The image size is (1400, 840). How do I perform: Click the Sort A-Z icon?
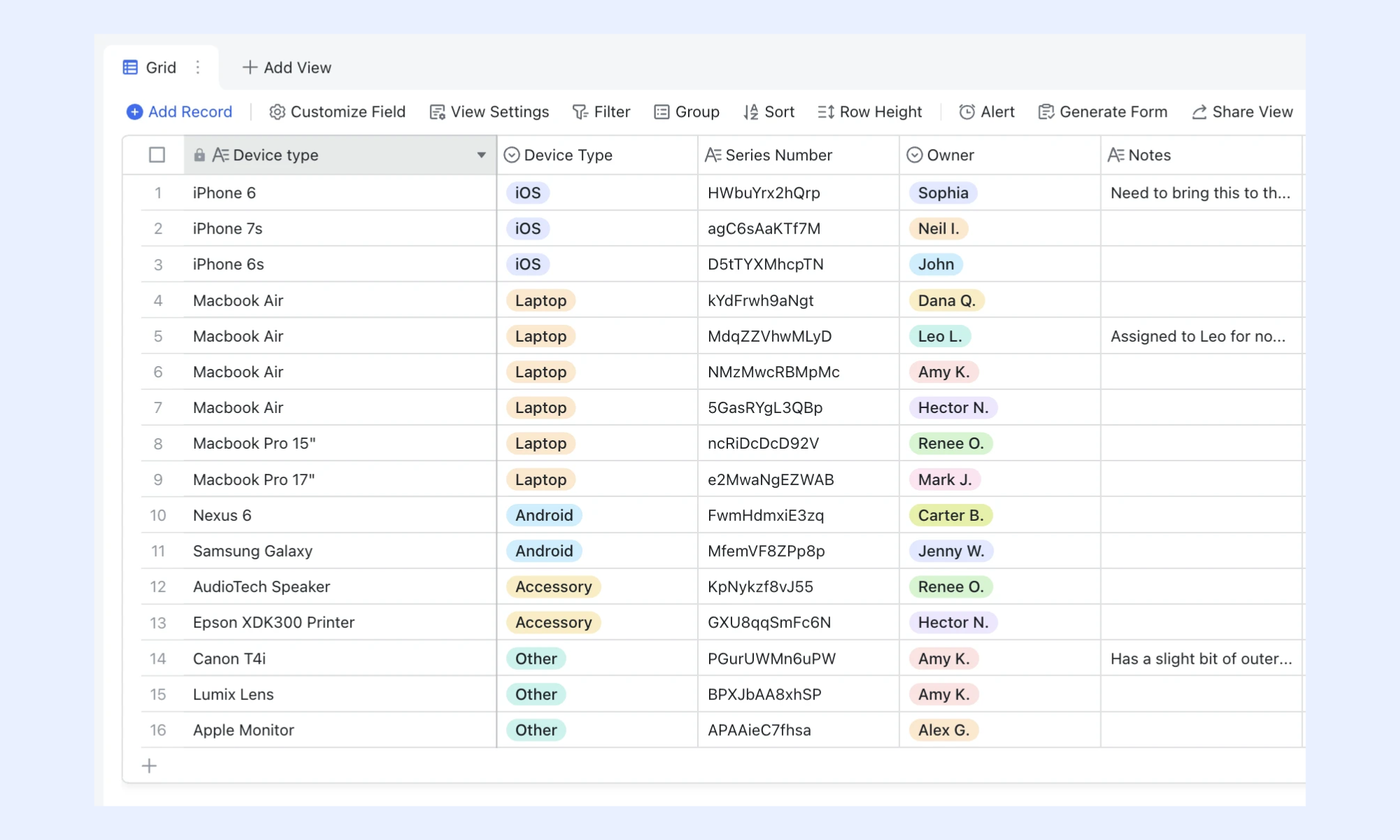coord(751,112)
